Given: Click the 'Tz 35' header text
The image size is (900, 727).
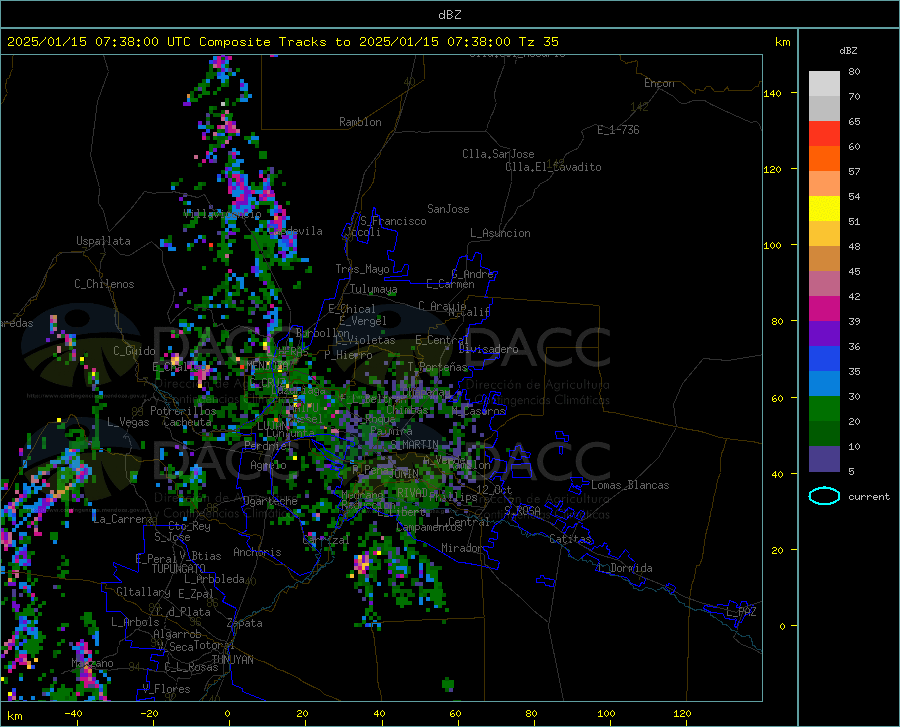Looking at the screenshot, I should 538,42.
